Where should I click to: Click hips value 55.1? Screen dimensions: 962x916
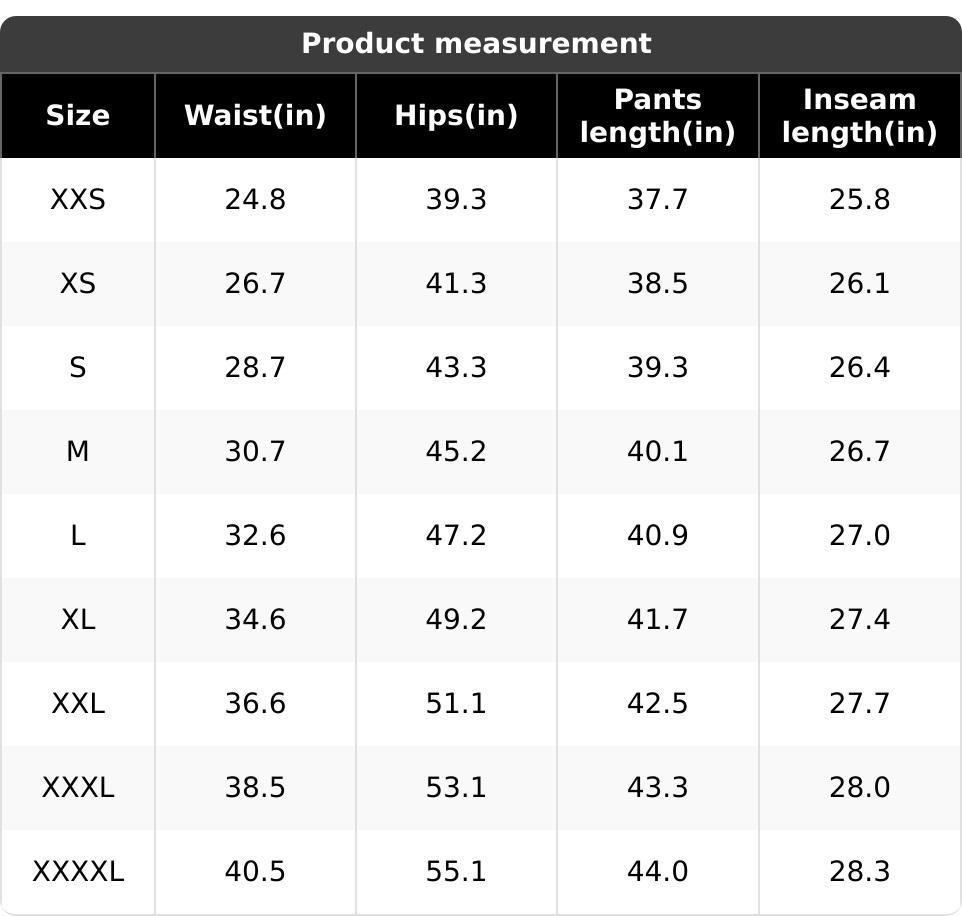[456, 871]
